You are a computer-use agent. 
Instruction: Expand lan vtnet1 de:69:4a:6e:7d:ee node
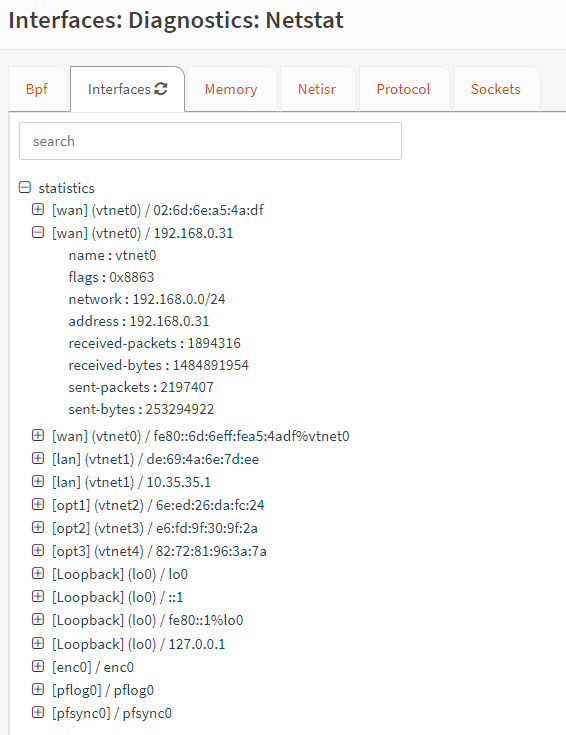pyautogui.click(x=38, y=458)
